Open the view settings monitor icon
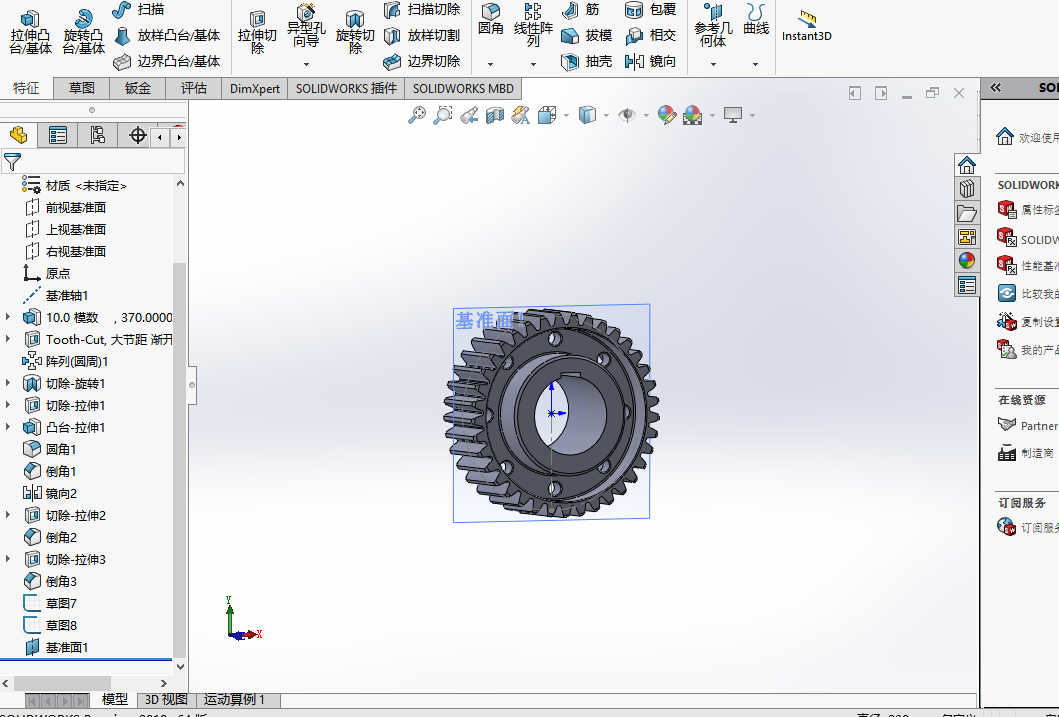Screen dimensions: 1059x717 click(x=733, y=115)
